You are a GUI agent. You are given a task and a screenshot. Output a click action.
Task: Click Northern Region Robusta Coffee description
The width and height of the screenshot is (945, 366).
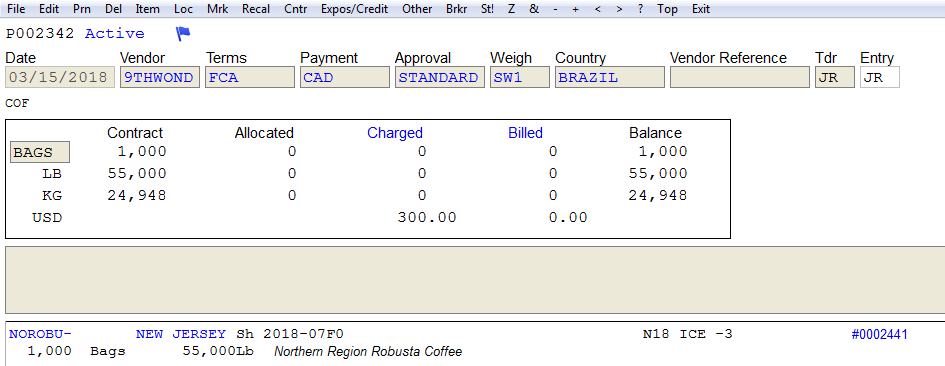368,351
